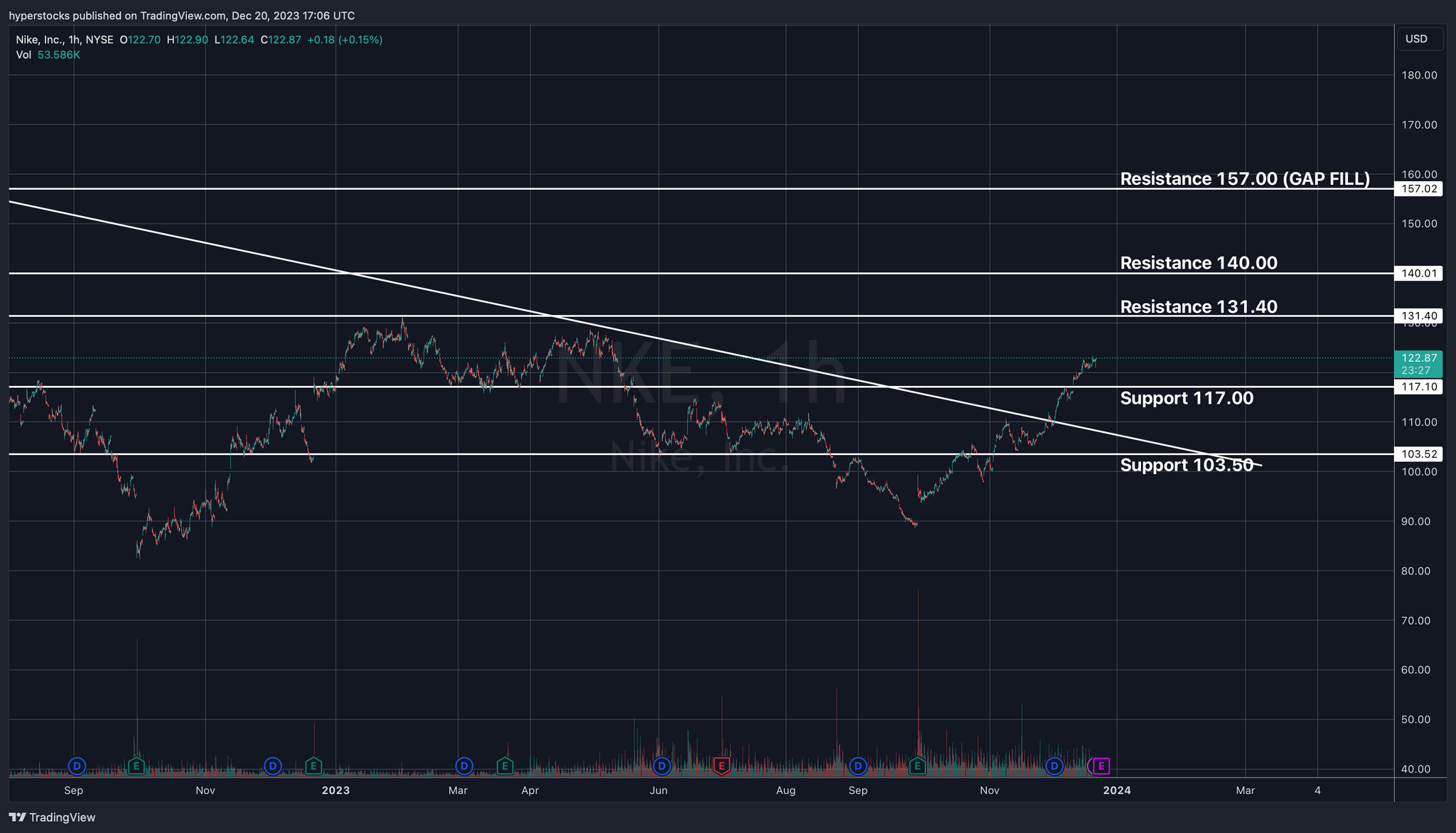The image size is (1456, 833).
Task: Click the red earnings marker near July 2023
Action: click(x=722, y=765)
